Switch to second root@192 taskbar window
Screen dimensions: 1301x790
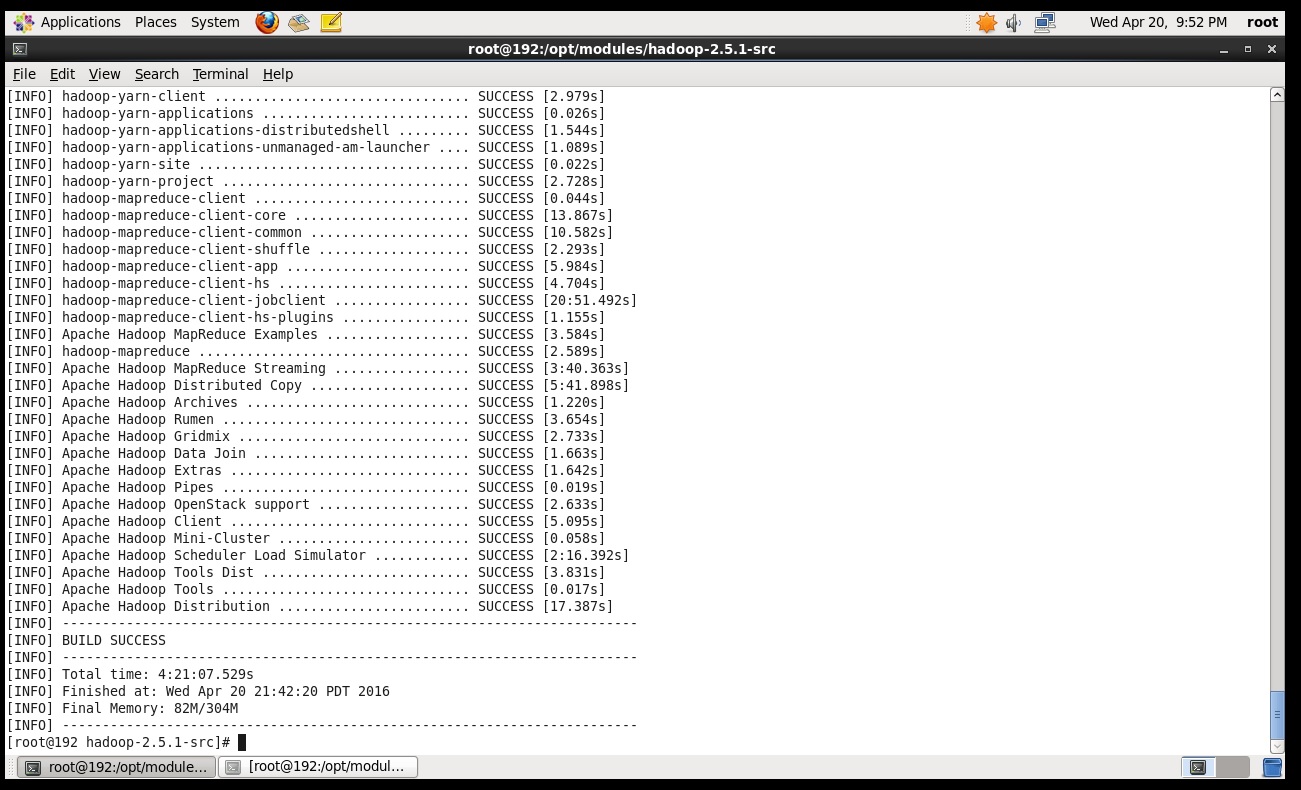click(318, 767)
